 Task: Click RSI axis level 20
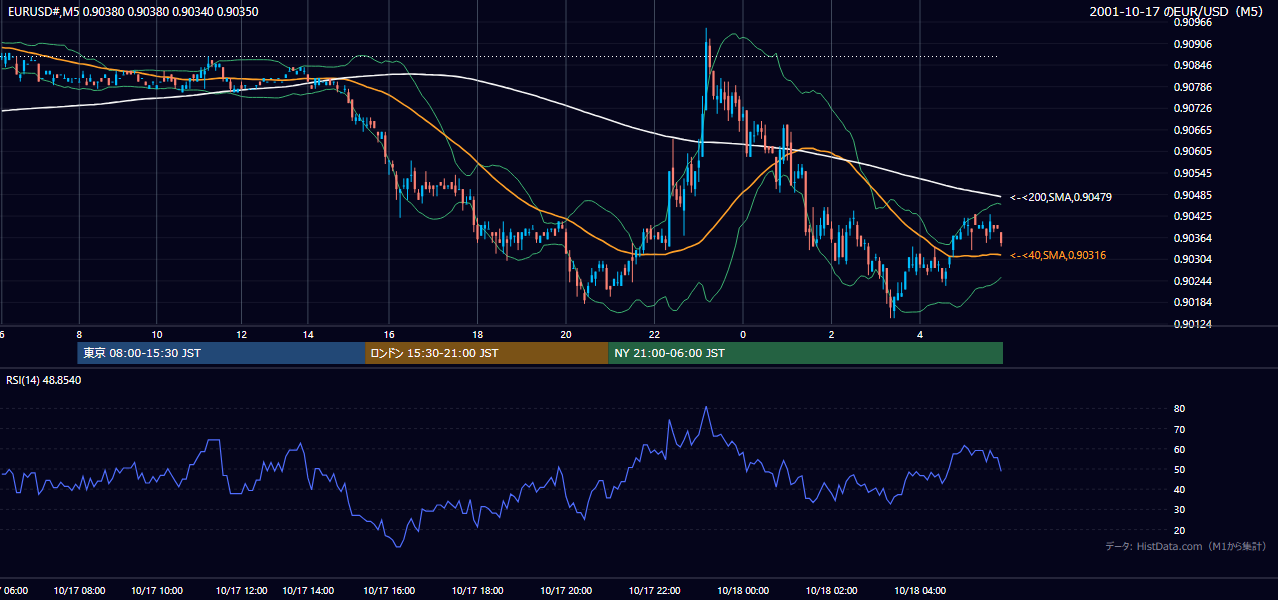pyautogui.click(x=1179, y=530)
